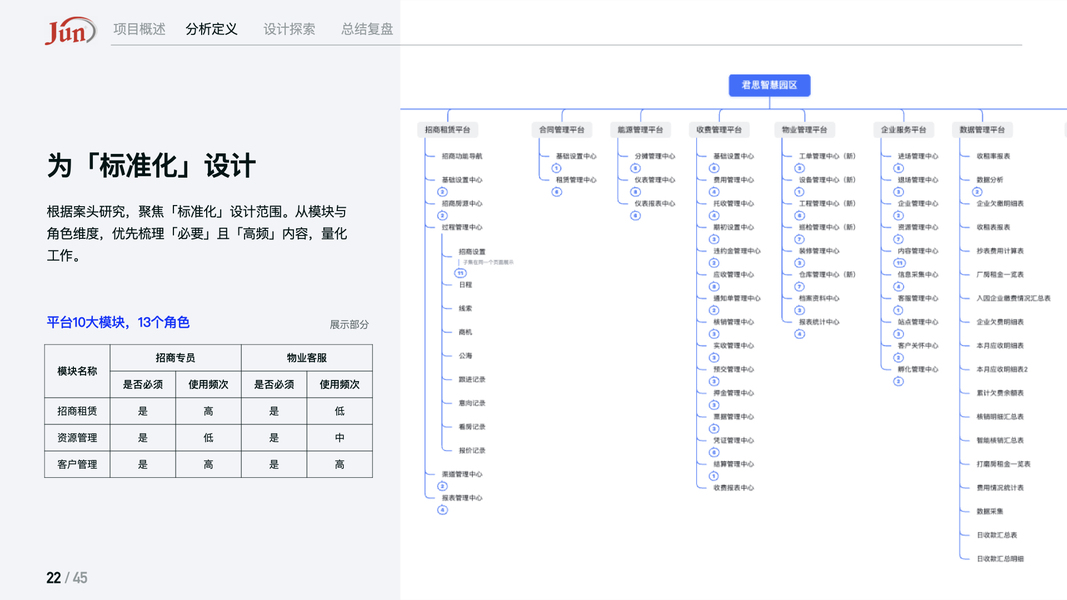The height and width of the screenshot is (600, 1067).
Task: Click the 信息采集中心 node
Action: pyautogui.click(x=918, y=275)
